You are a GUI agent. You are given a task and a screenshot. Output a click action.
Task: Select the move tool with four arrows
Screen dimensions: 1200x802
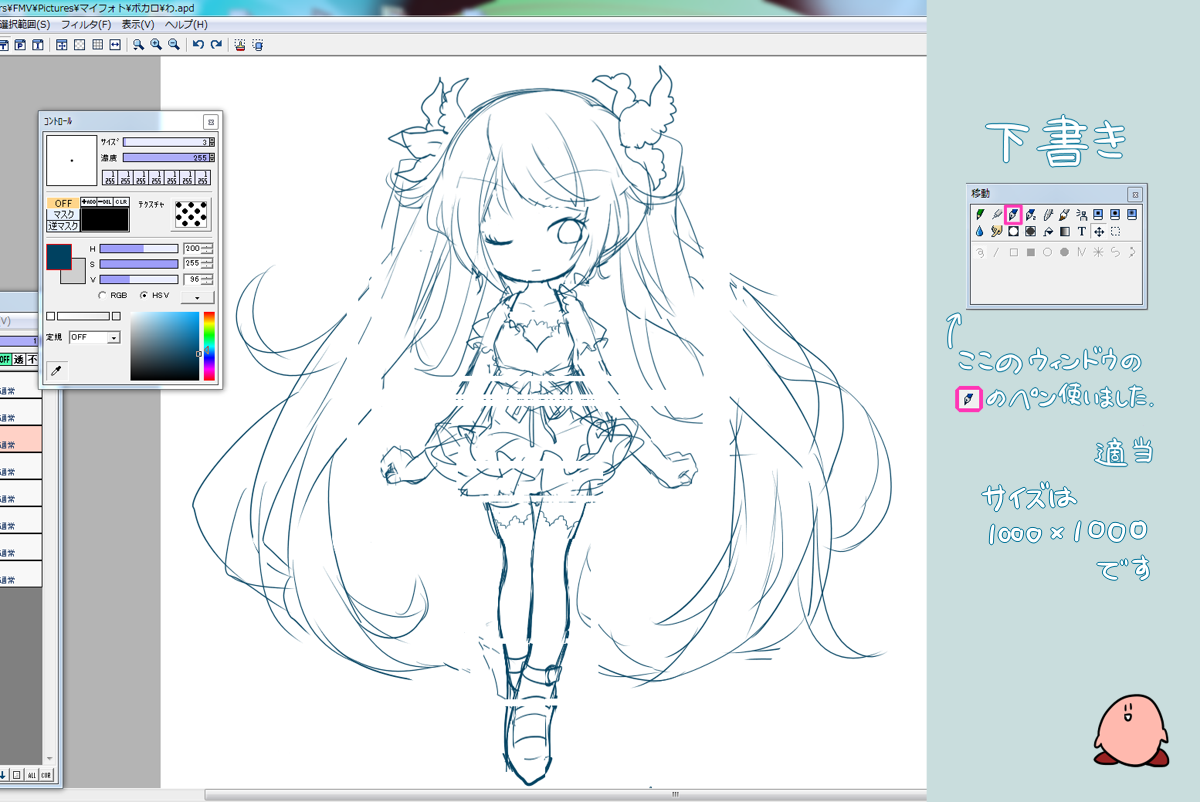[x=1098, y=231]
